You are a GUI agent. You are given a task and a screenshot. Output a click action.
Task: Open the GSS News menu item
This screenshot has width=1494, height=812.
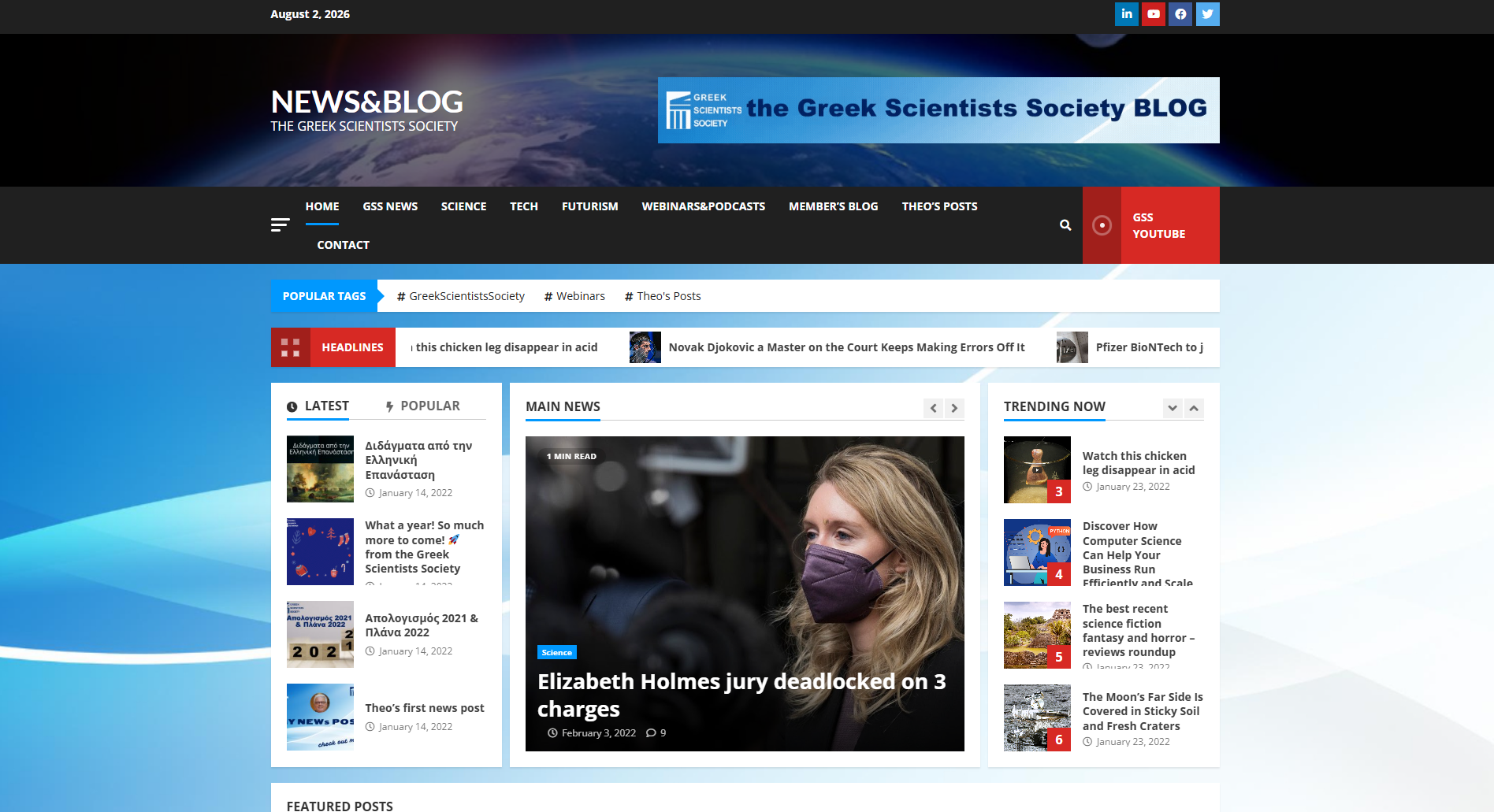click(390, 206)
